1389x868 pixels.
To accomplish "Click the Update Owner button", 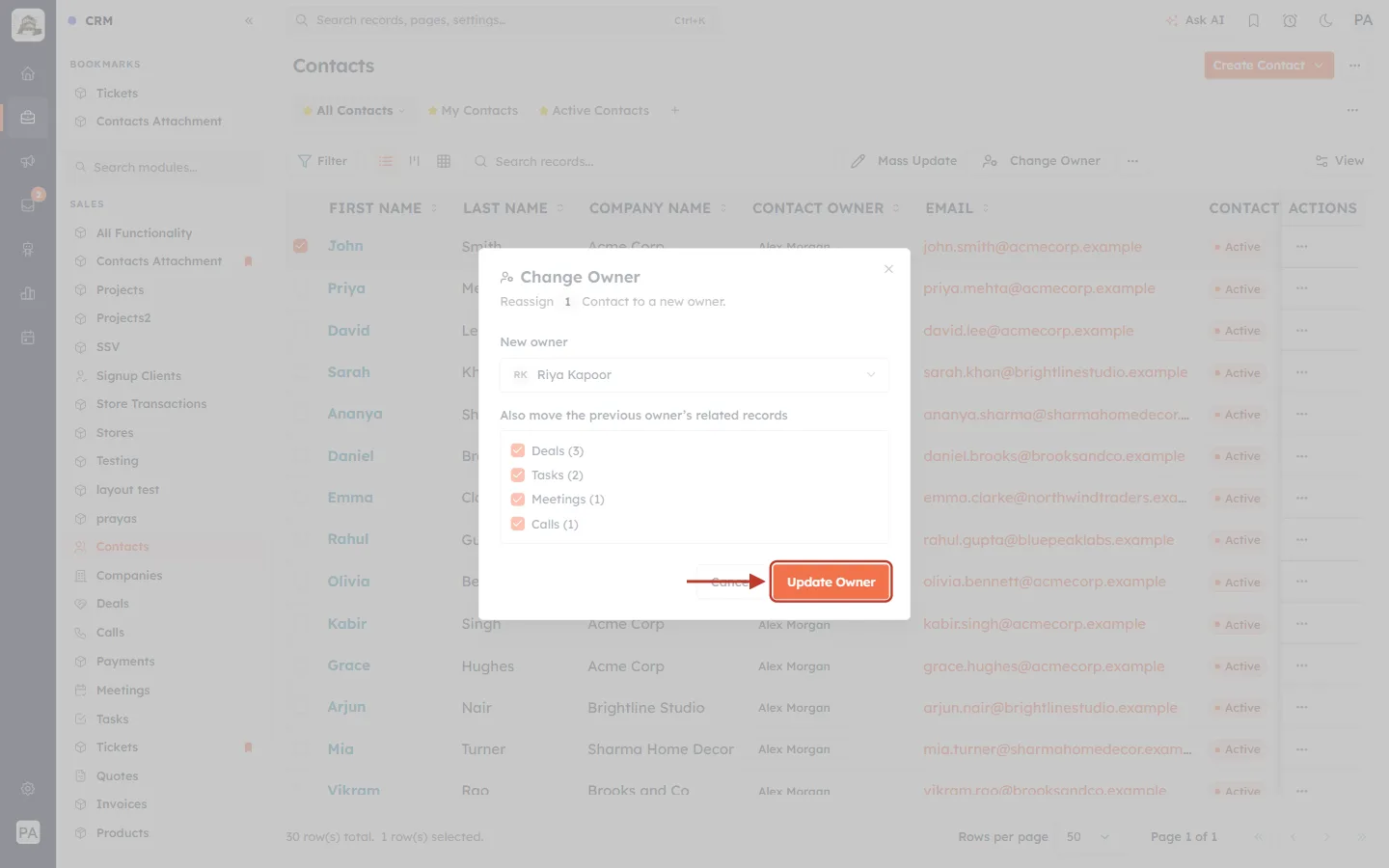I will pyautogui.click(x=831, y=582).
